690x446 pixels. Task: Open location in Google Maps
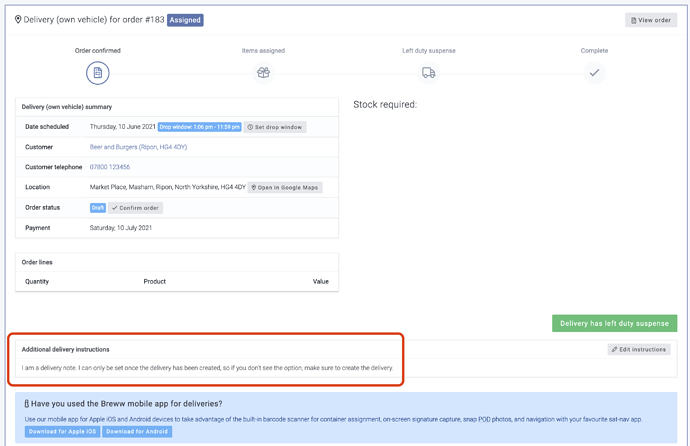point(285,187)
